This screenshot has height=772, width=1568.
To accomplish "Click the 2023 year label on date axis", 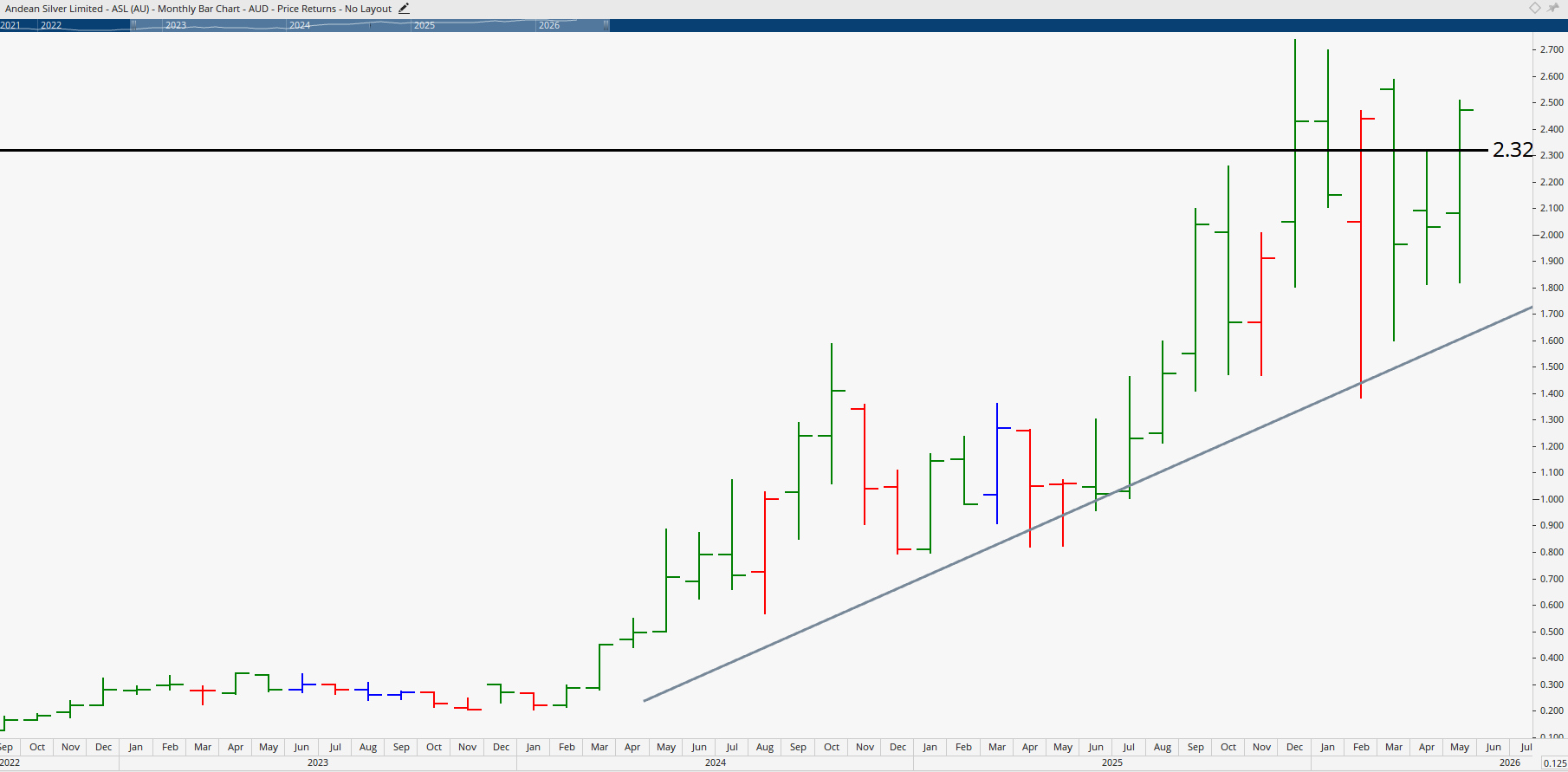I will [318, 762].
